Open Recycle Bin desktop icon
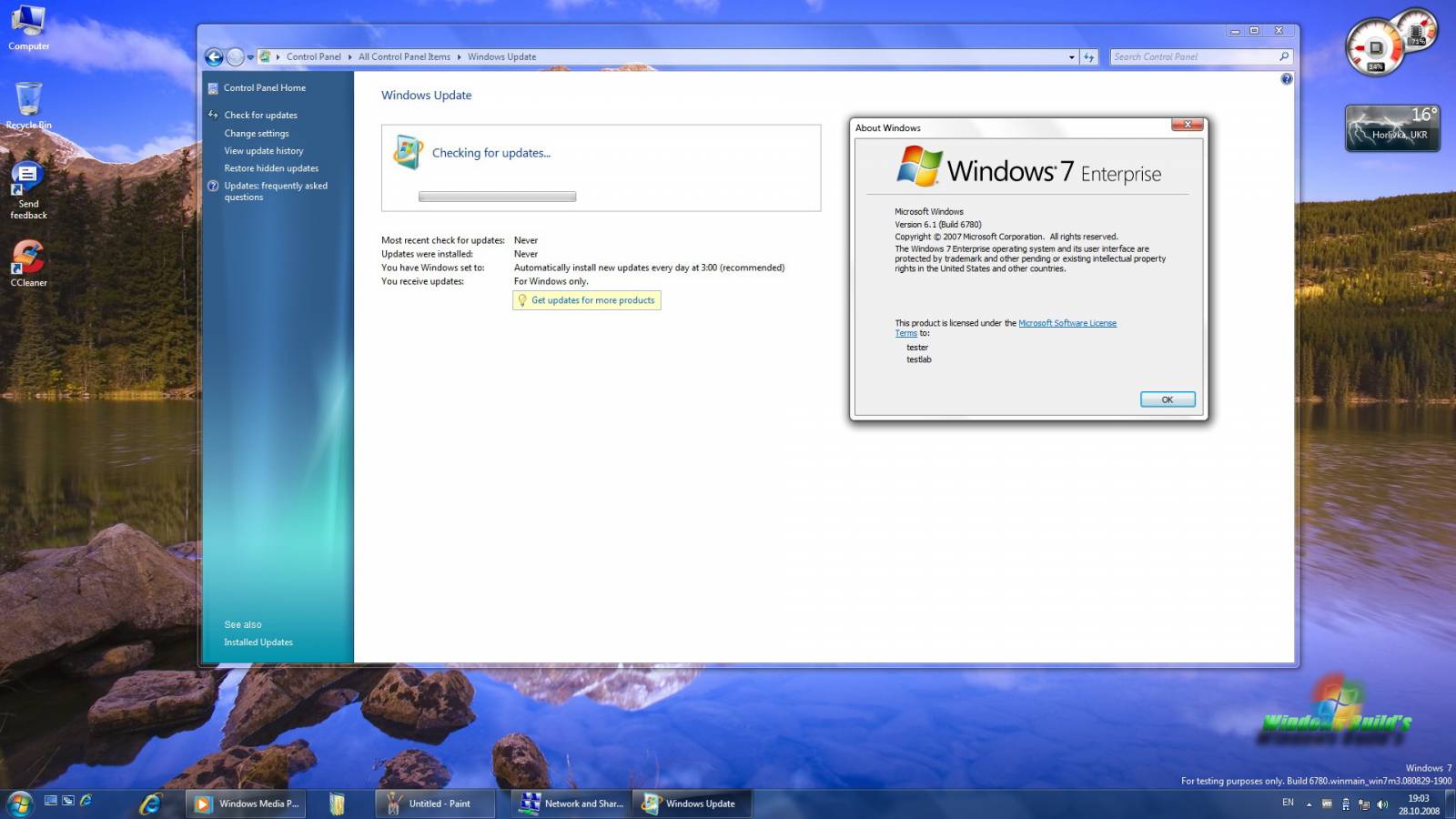This screenshot has height=819, width=1456. [x=28, y=106]
